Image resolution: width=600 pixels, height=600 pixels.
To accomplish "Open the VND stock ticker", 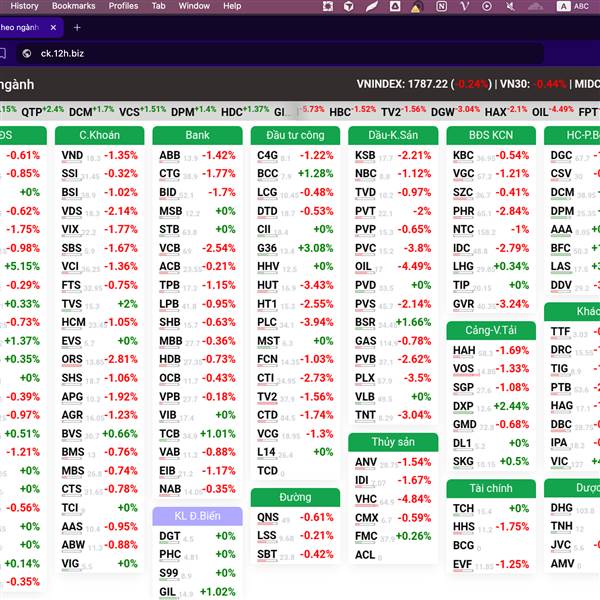I will pos(72,155).
